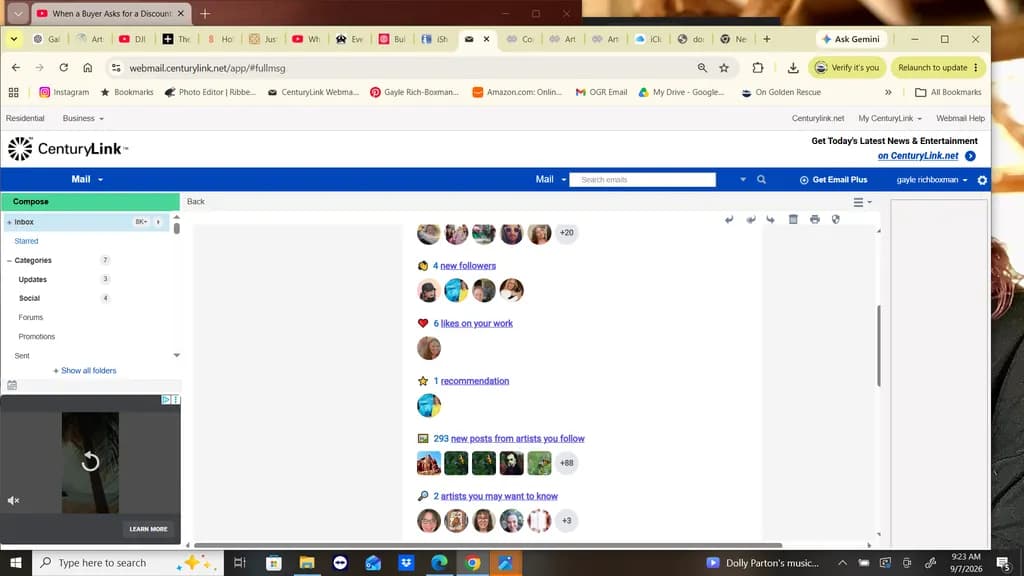
Task: Zoom control in the address bar
Action: pyautogui.click(x=702, y=68)
